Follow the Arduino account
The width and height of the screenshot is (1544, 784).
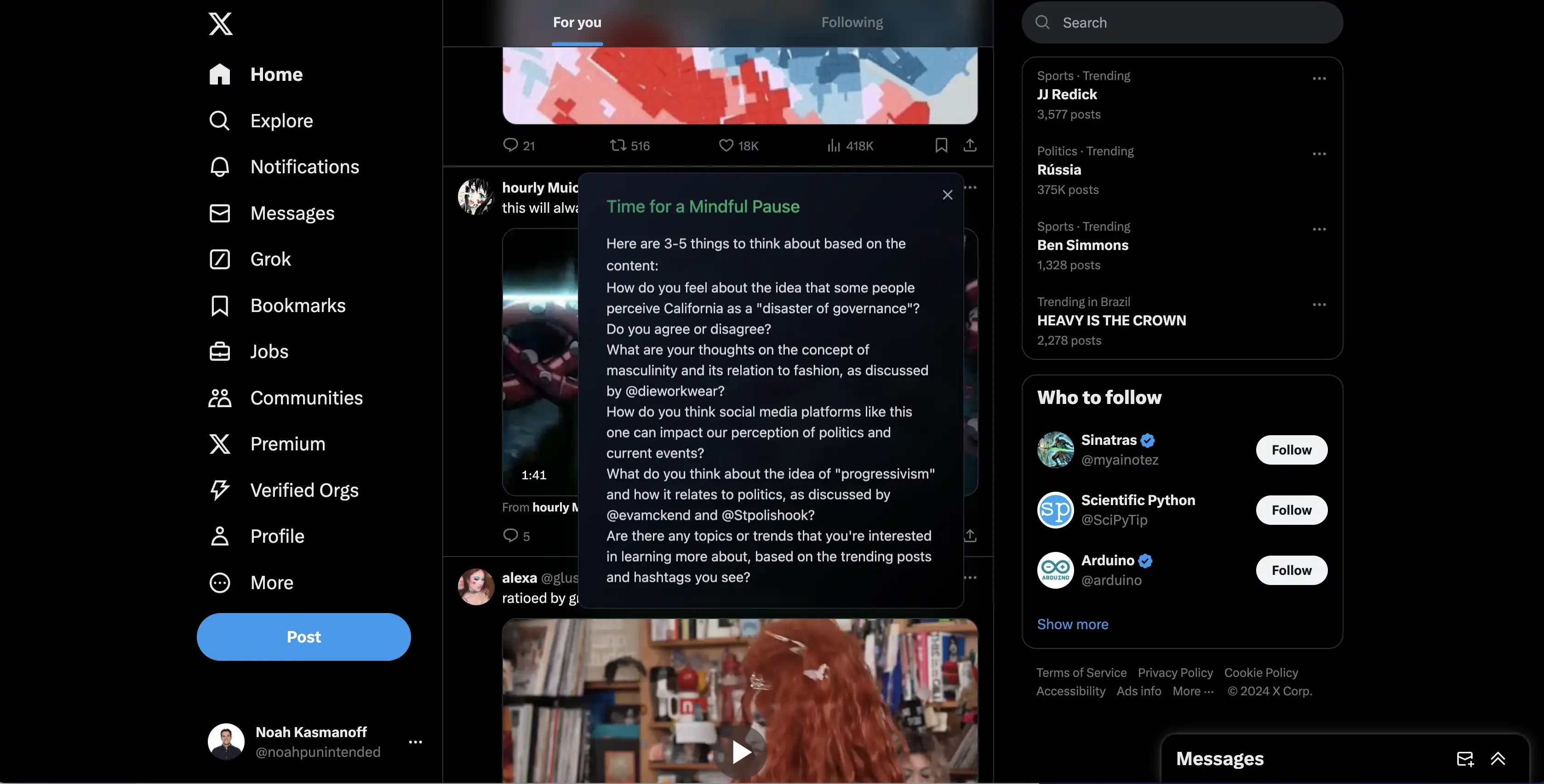pos(1291,570)
